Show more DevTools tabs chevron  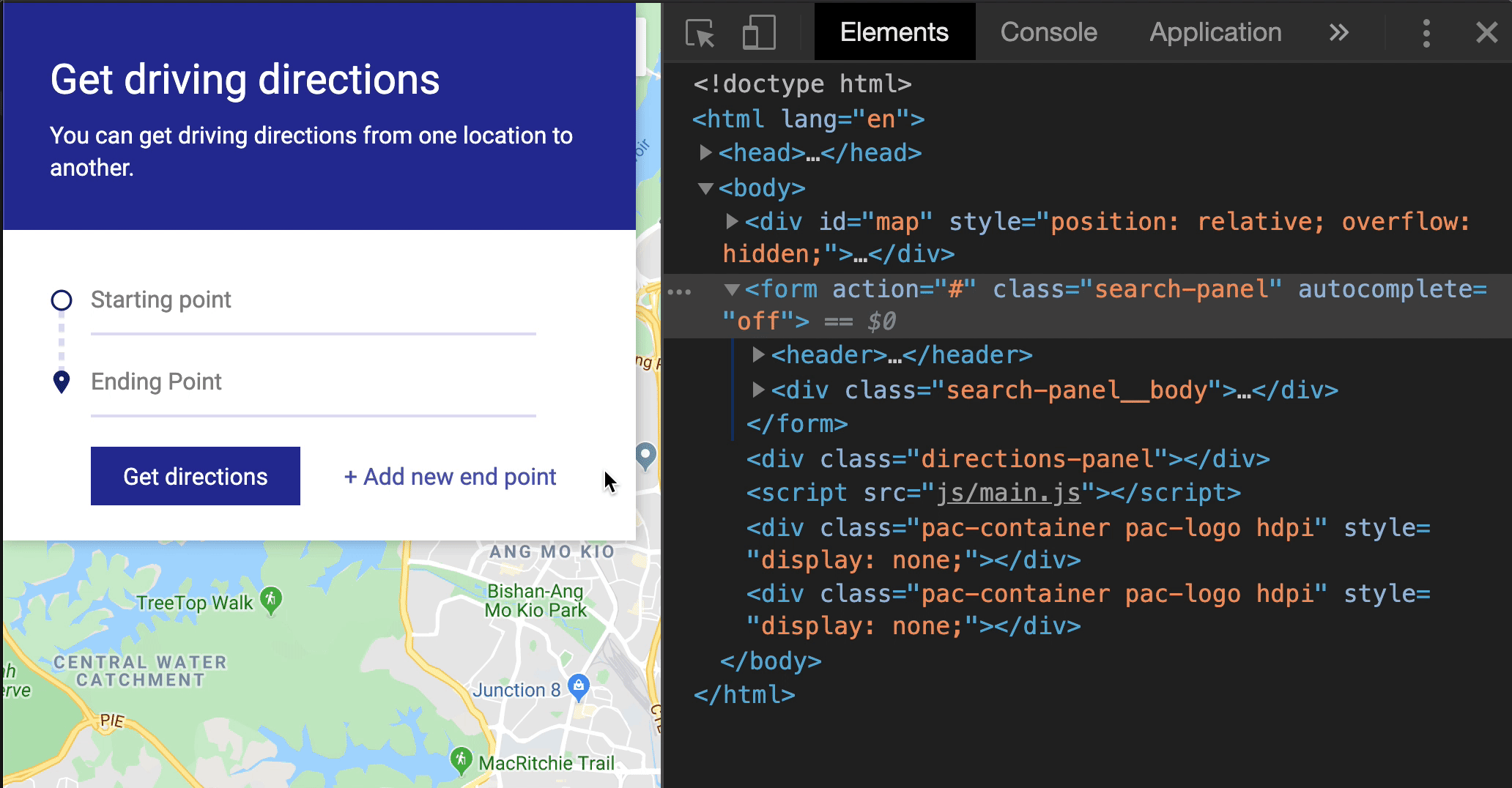pos(1338,33)
